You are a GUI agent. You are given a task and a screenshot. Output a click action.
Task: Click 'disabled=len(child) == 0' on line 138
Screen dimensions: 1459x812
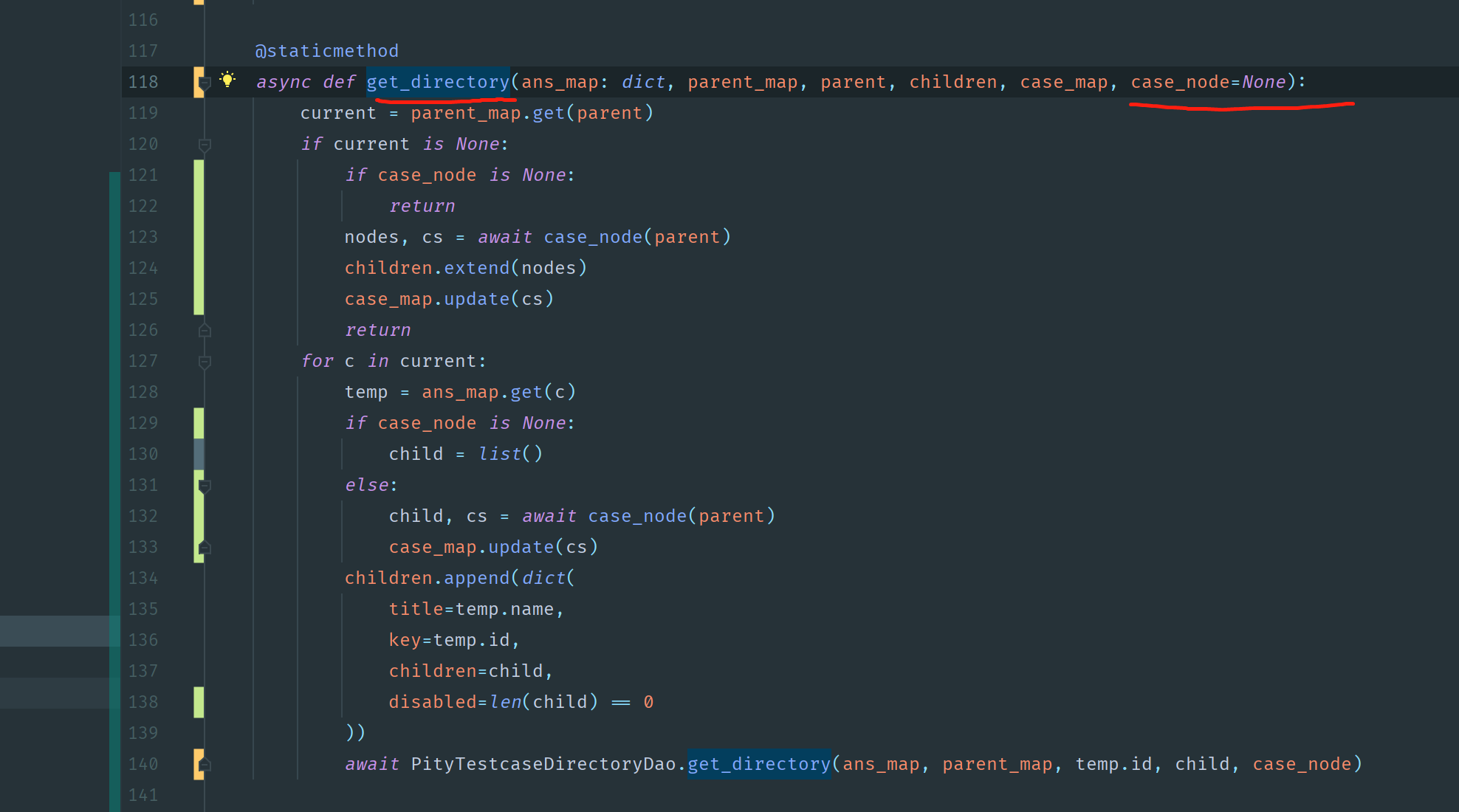point(521,702)
